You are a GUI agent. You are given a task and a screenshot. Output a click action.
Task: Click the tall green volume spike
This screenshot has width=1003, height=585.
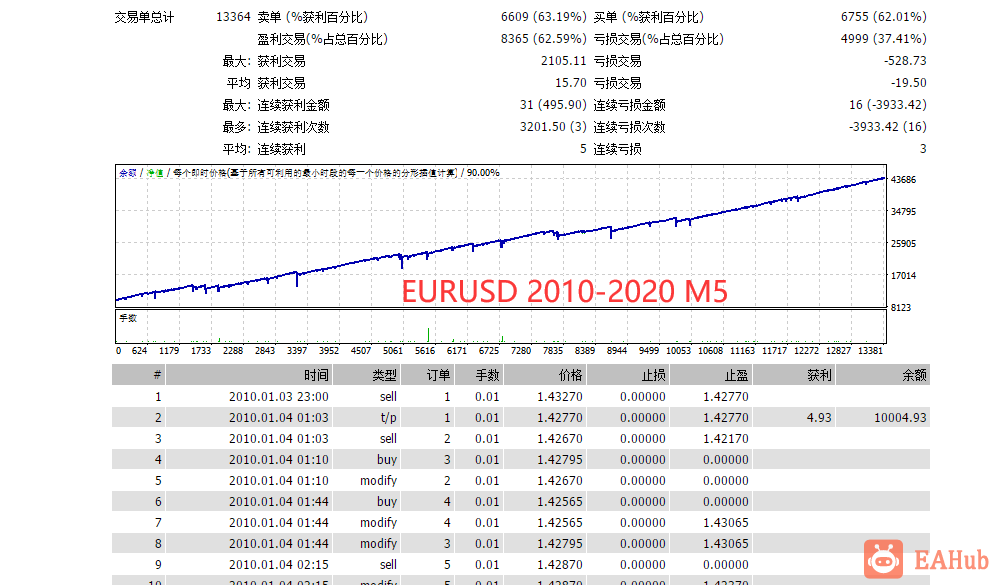coord(428,334)
